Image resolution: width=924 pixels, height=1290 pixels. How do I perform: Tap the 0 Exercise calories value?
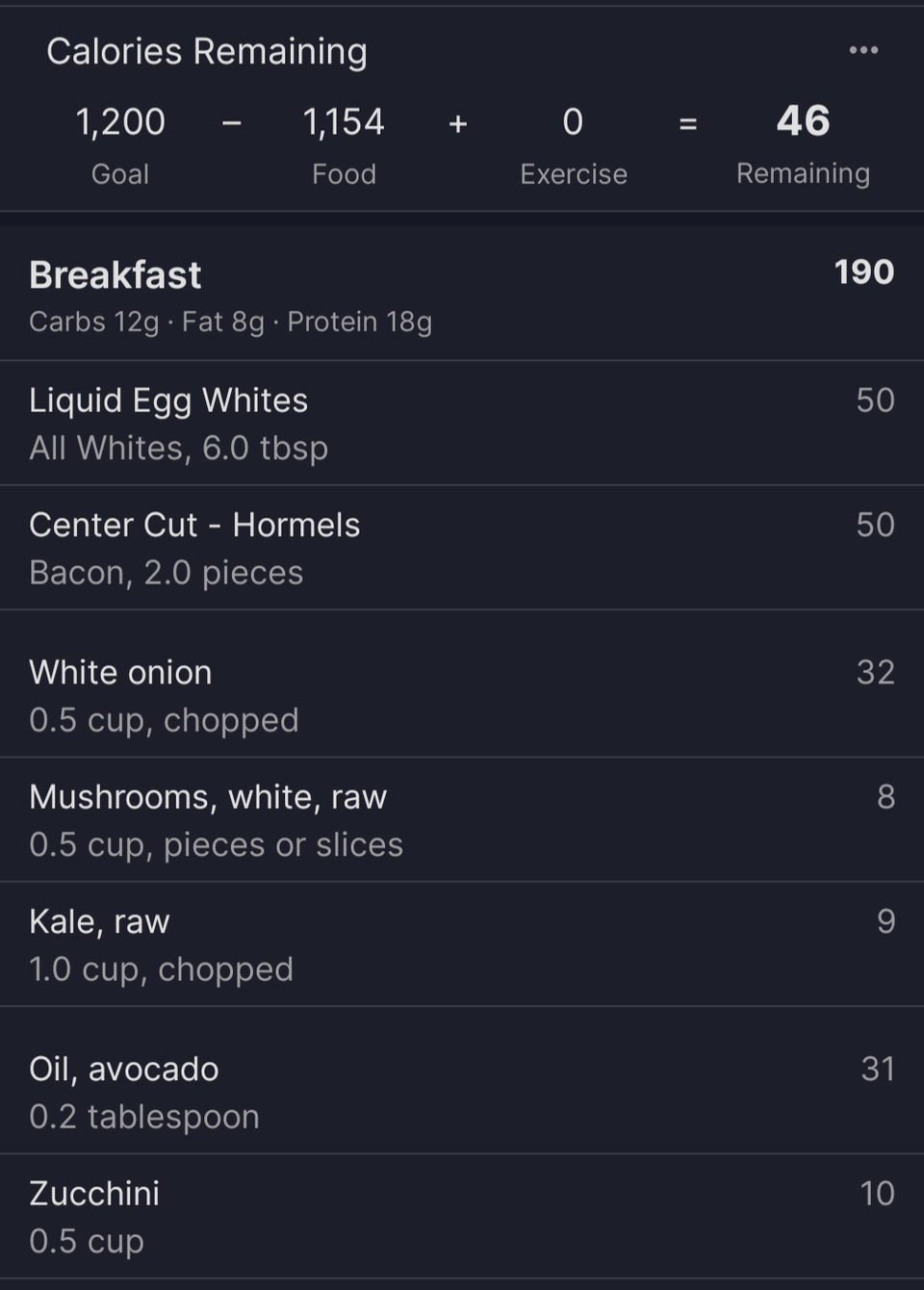click(573, 122)
